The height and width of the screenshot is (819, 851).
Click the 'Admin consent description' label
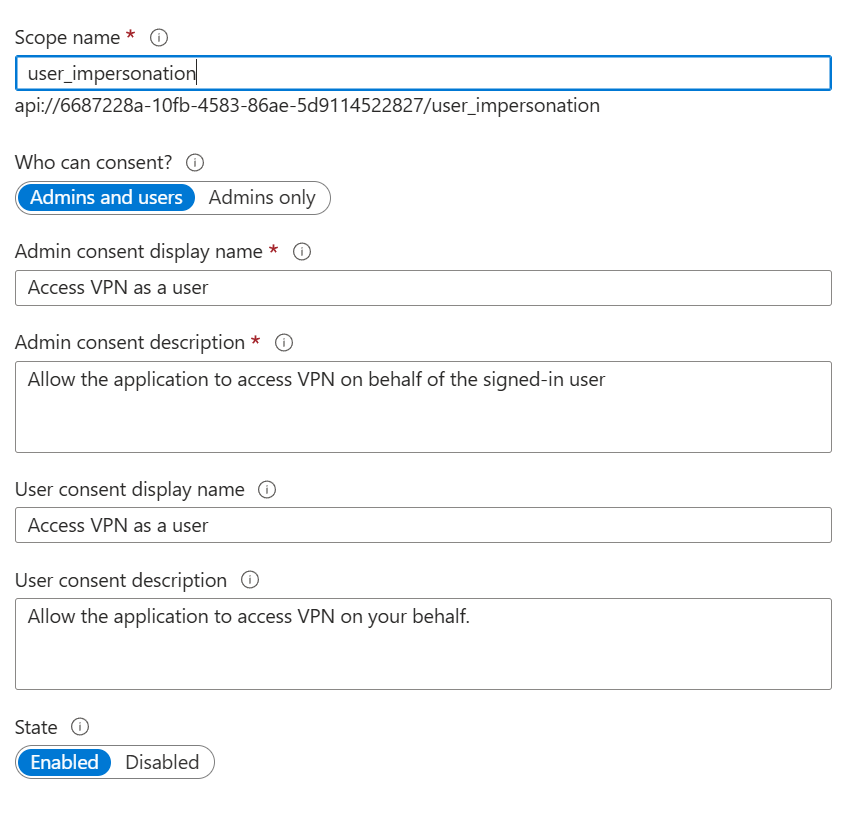(x=130, y=342)
